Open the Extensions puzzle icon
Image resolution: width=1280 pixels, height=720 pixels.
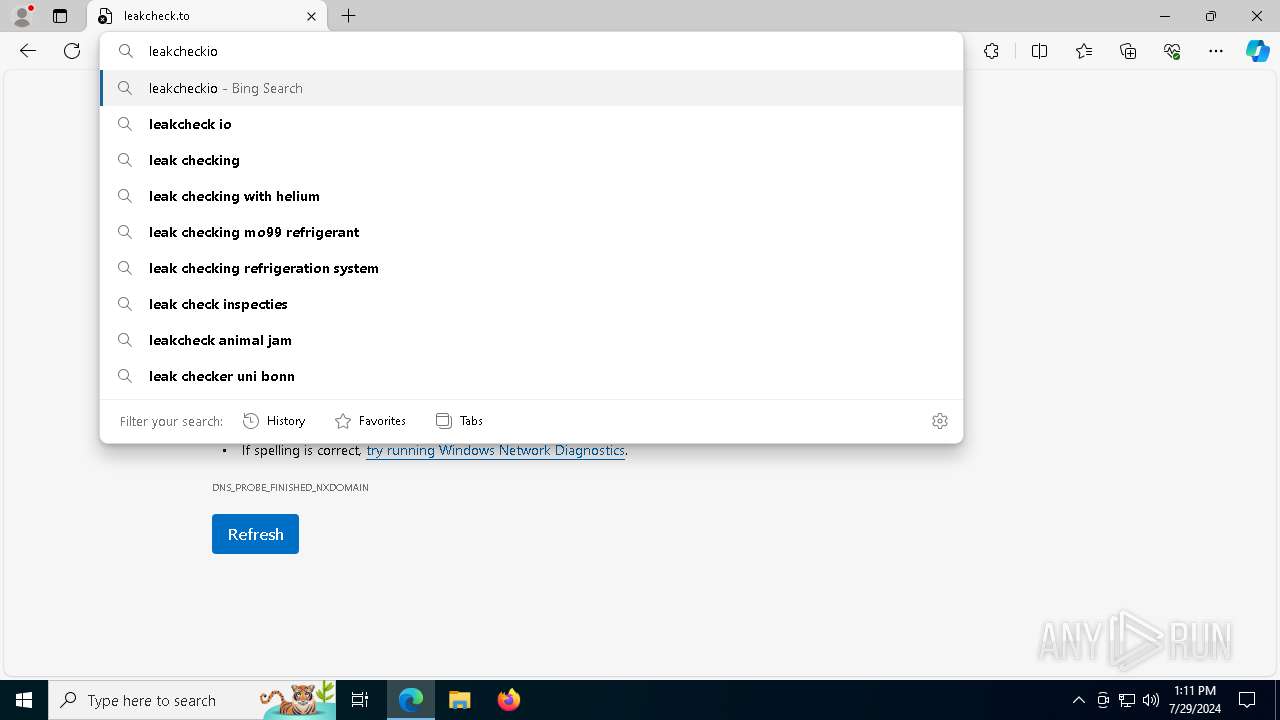(x=991, y=51)
